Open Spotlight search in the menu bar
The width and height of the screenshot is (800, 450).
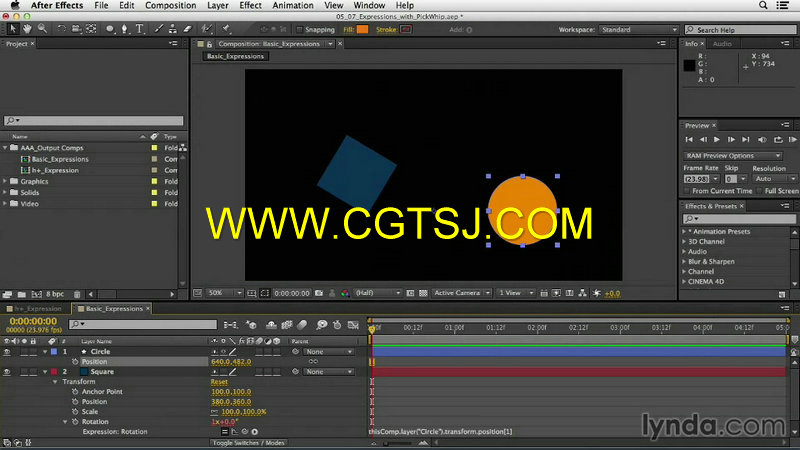[763, 5]
